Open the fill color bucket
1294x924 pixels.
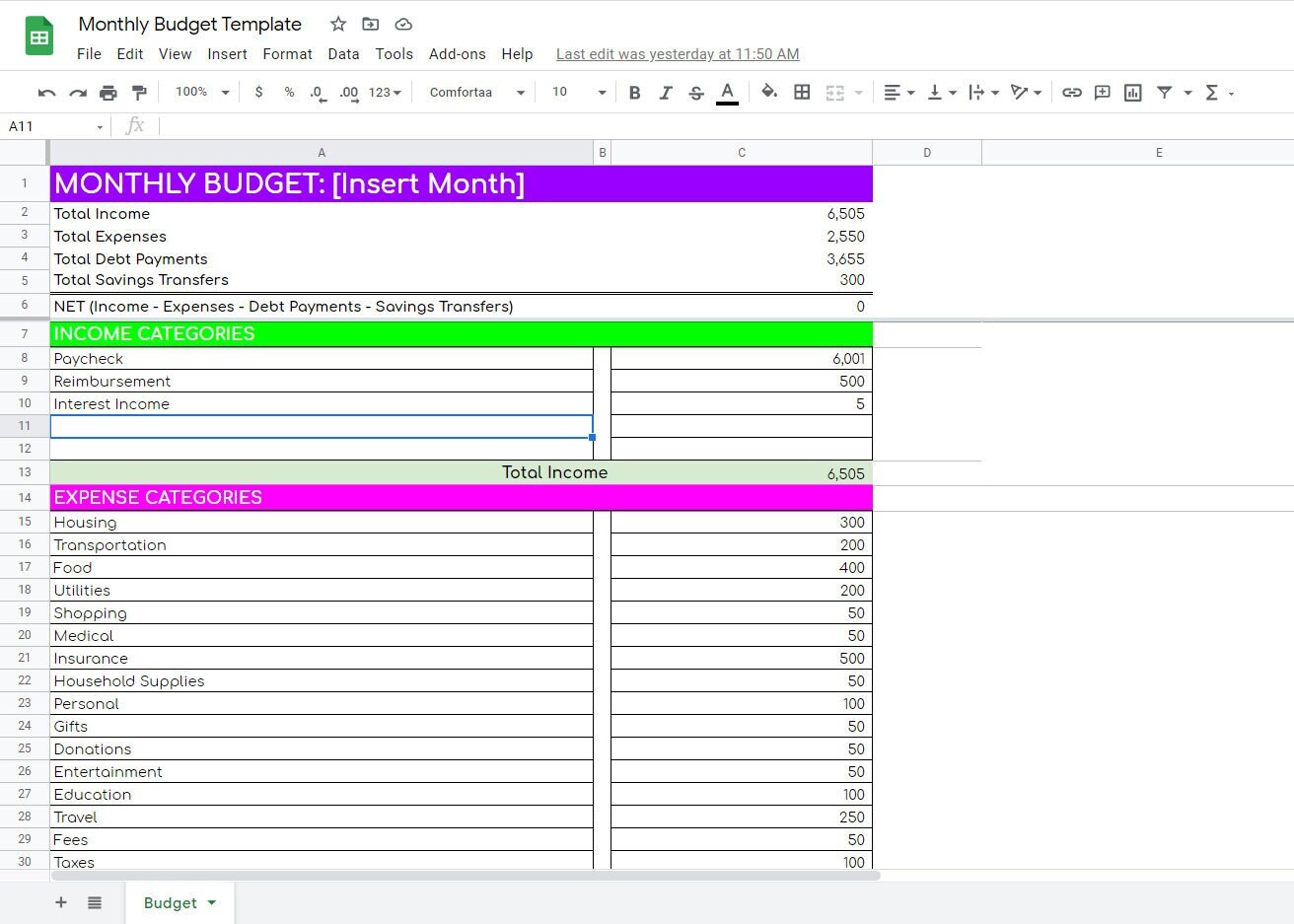(769, 92)
